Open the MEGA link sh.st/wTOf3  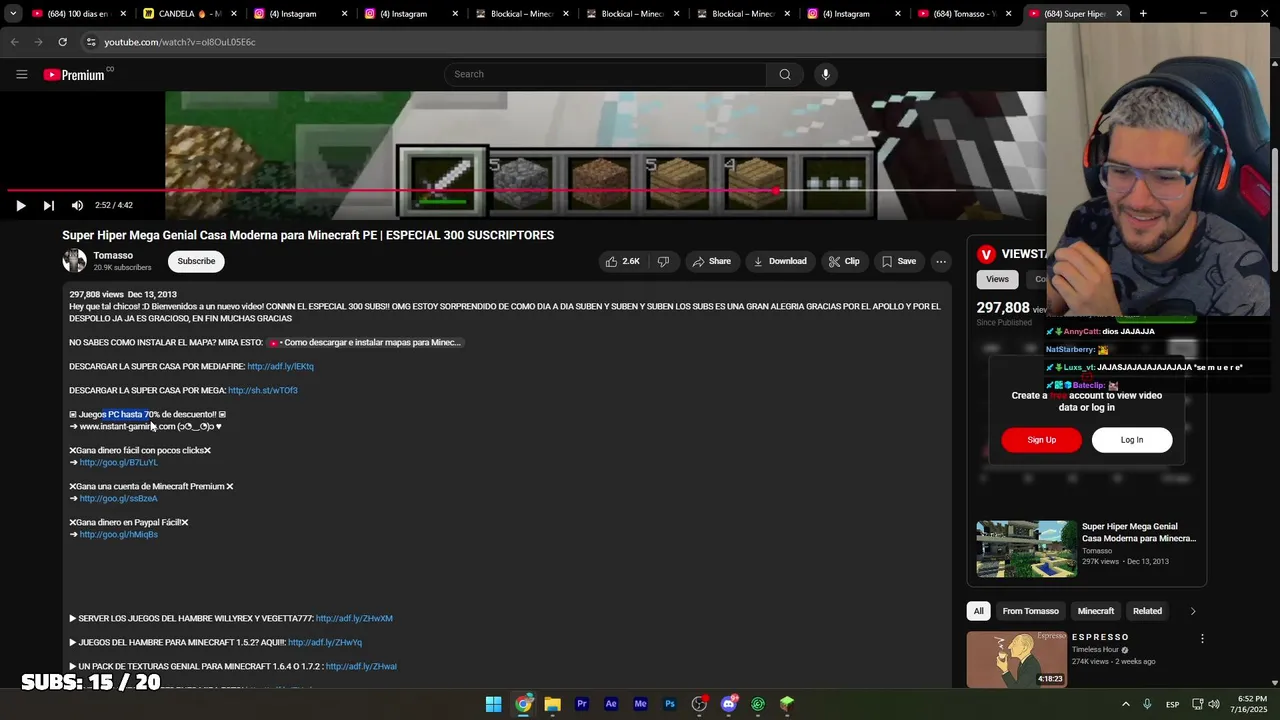pos(262,390)
